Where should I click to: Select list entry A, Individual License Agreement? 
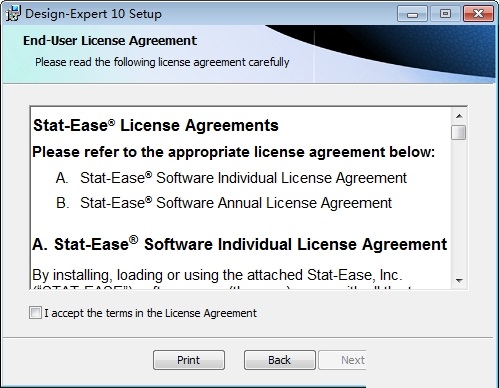[x=231, y=178]
